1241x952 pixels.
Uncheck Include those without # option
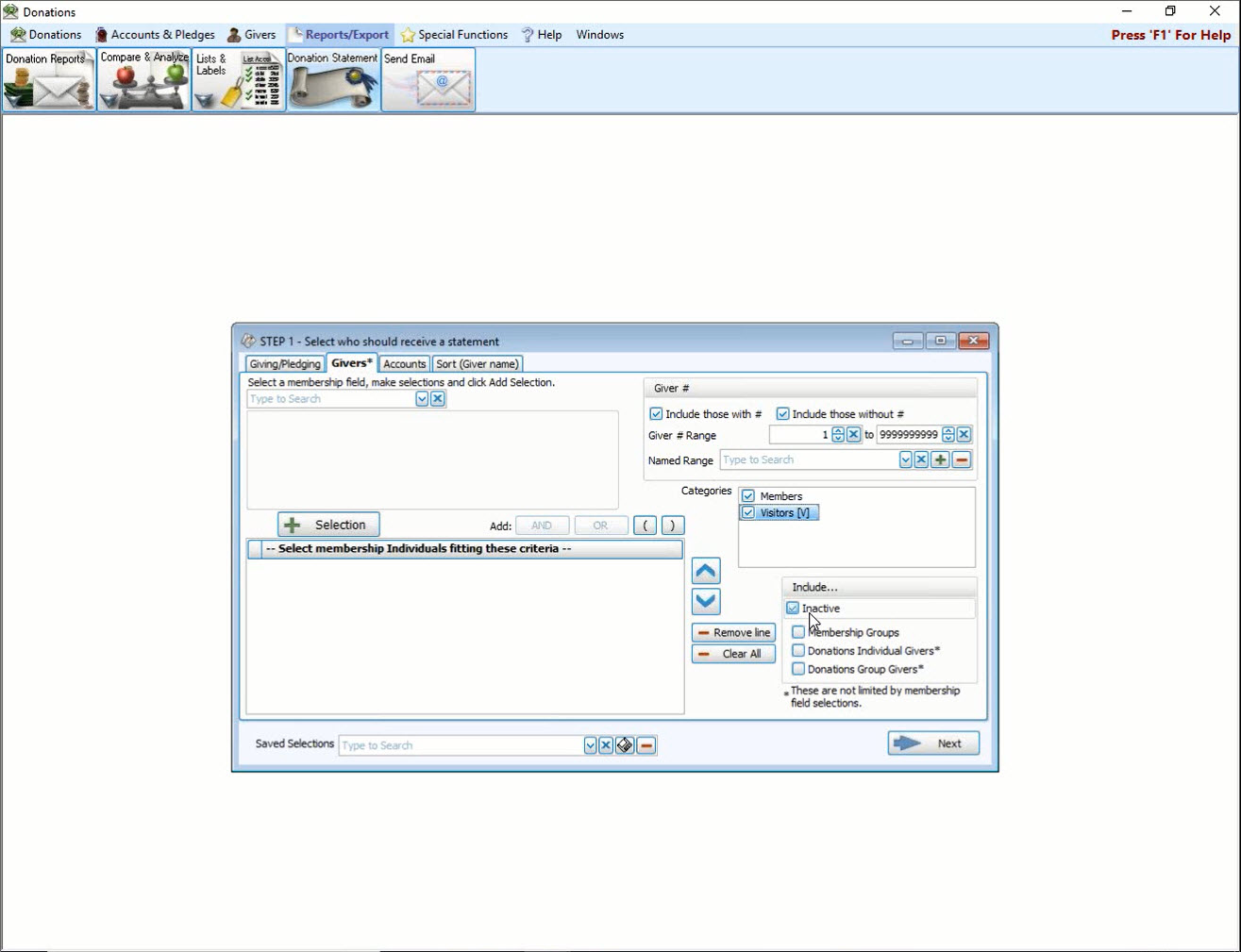click(782, 414)
